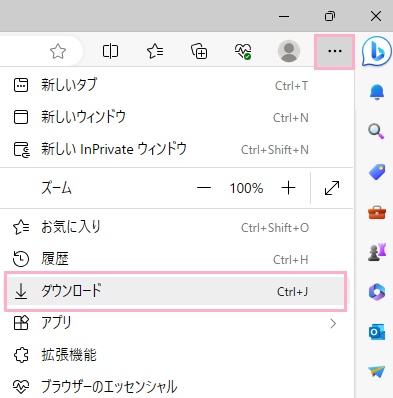The width and height of the screenshot is (393, 398).
Task: Restore down the browser window
Action: coord(330,16)
